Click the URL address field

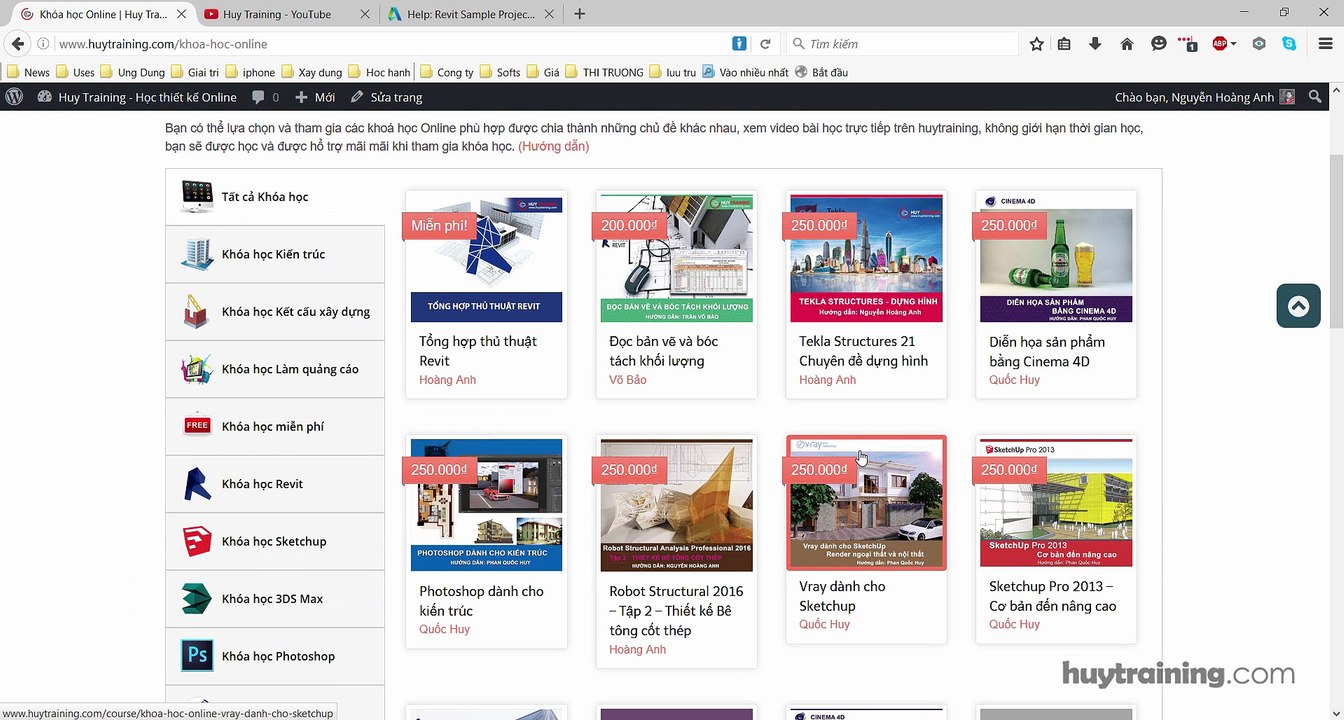pos(392,44)
